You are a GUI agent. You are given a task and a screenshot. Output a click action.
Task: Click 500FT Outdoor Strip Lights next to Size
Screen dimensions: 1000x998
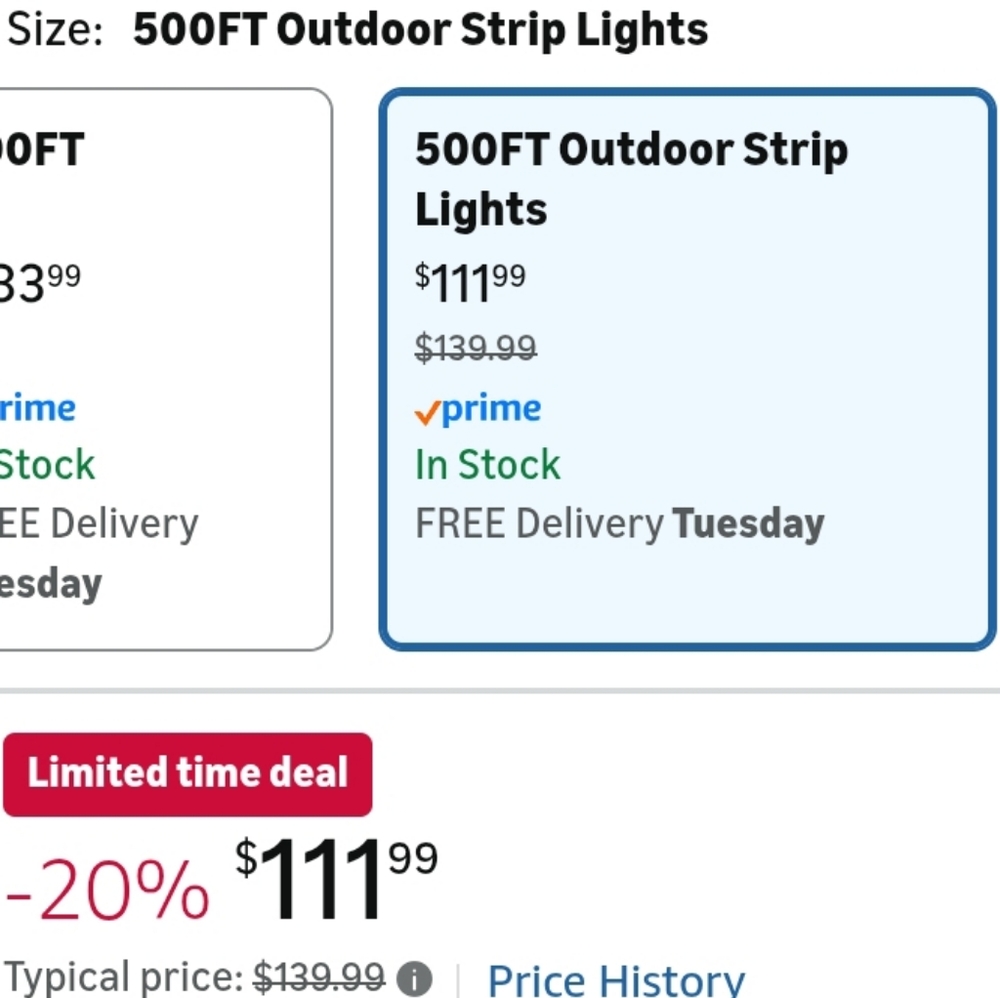click(x=420, y=29)
